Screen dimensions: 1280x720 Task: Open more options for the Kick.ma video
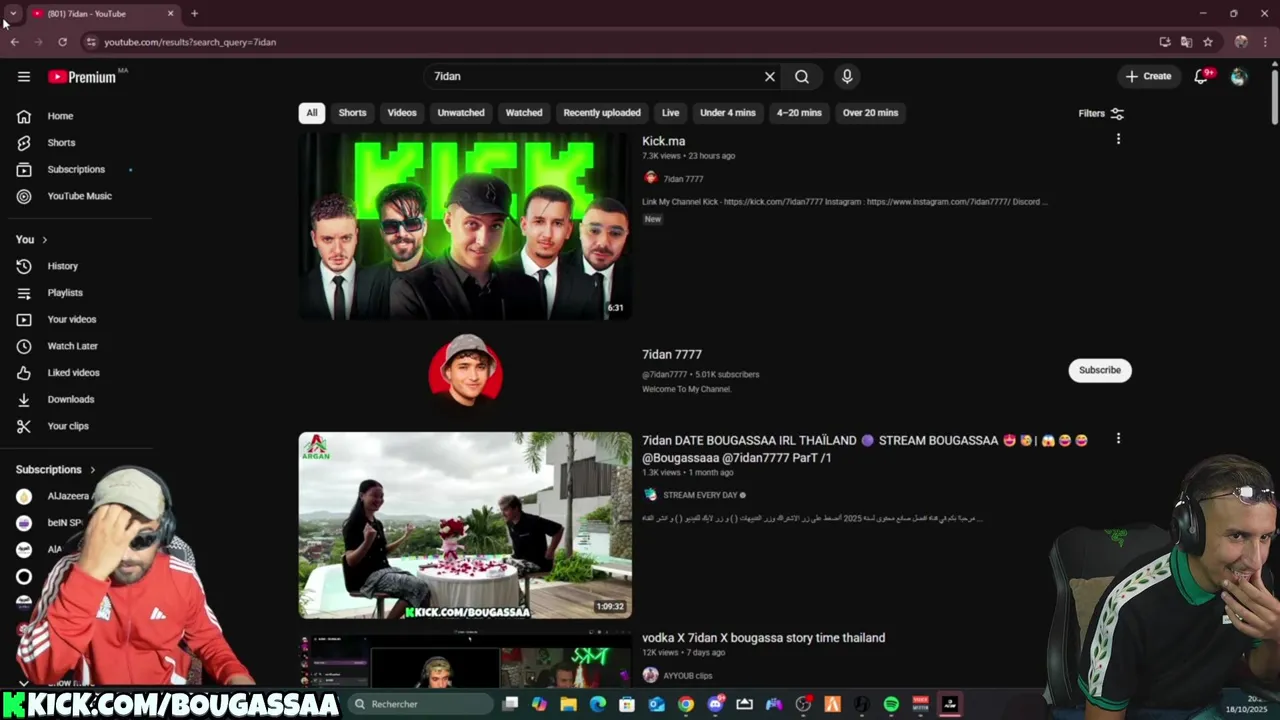tap(1118, 139)
